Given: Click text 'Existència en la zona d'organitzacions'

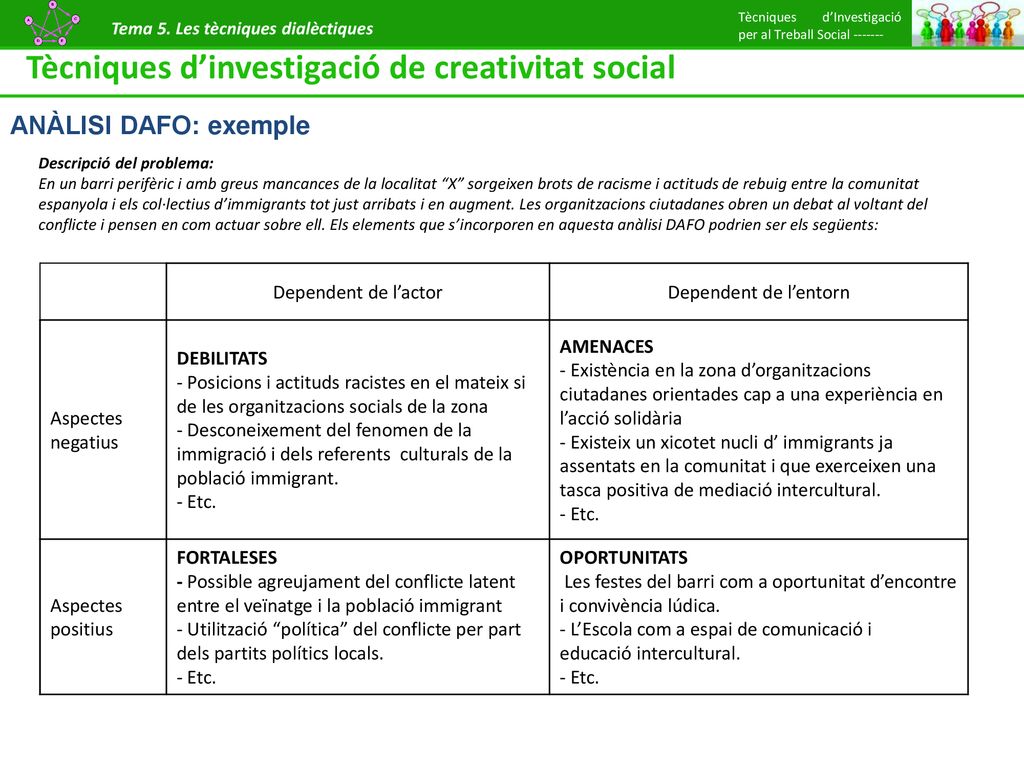Looking at the screenshot, I should (x=720, y=371).
